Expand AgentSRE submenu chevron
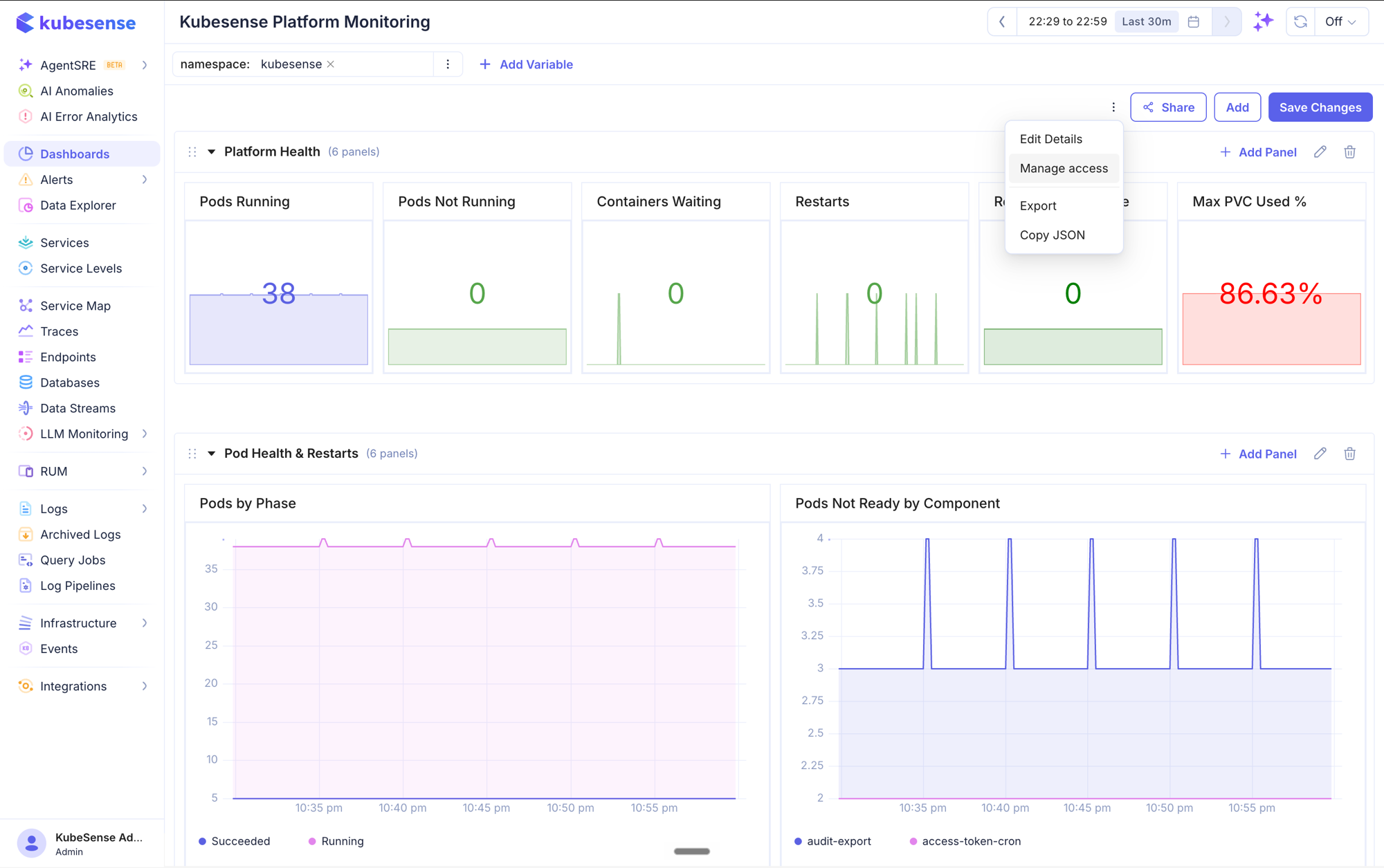Viewport: 1384px width, 868px height. (145, 65)
